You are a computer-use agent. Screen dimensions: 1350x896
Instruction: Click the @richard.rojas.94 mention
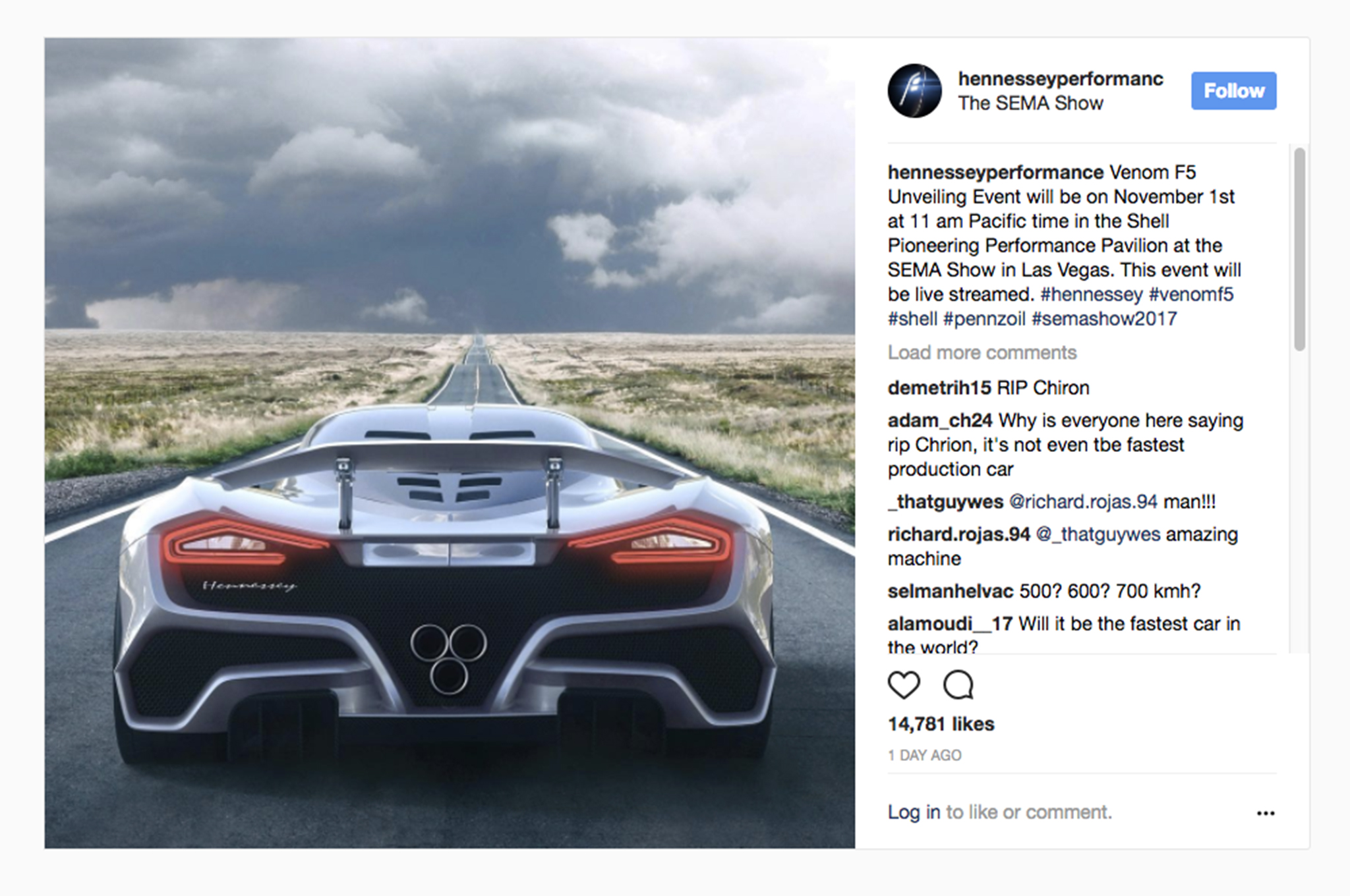tap(1083, 501)
